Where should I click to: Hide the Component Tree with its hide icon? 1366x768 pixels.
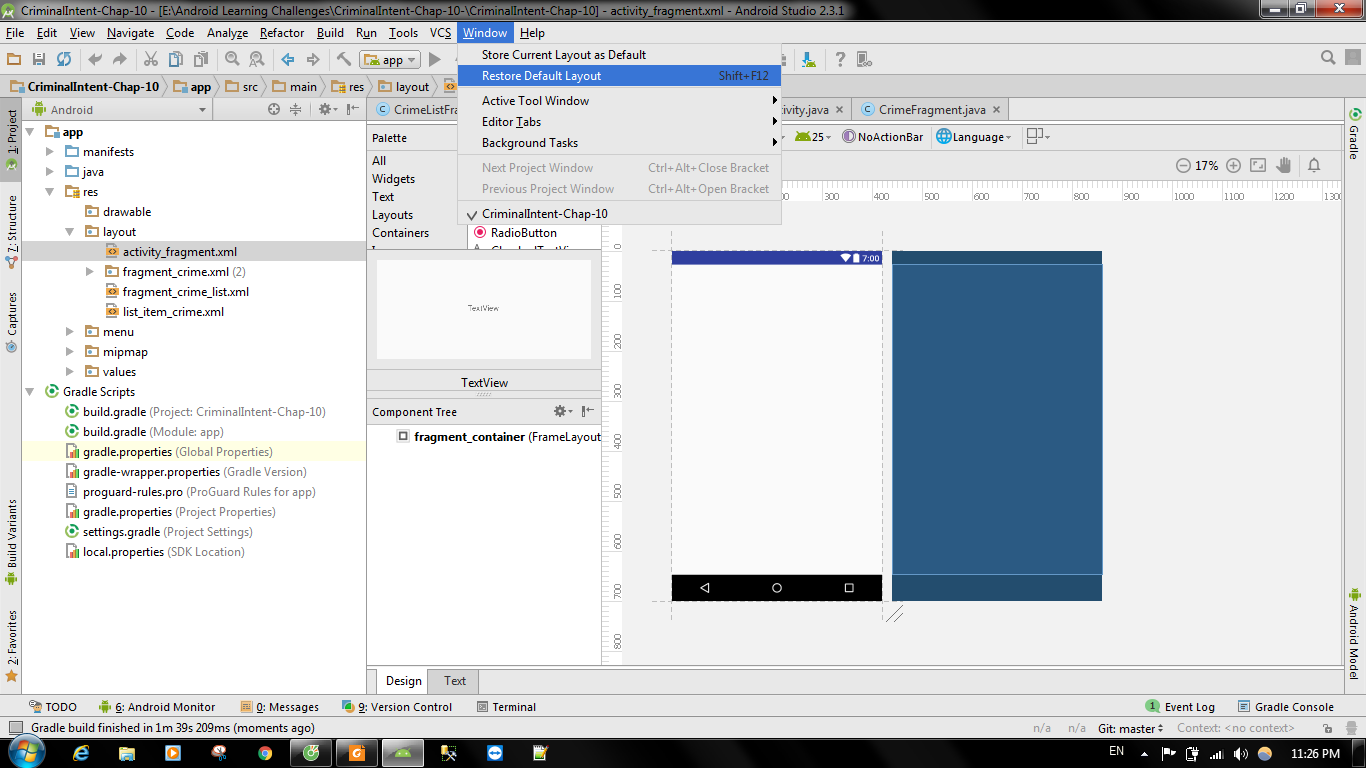(x=588, y=411)
